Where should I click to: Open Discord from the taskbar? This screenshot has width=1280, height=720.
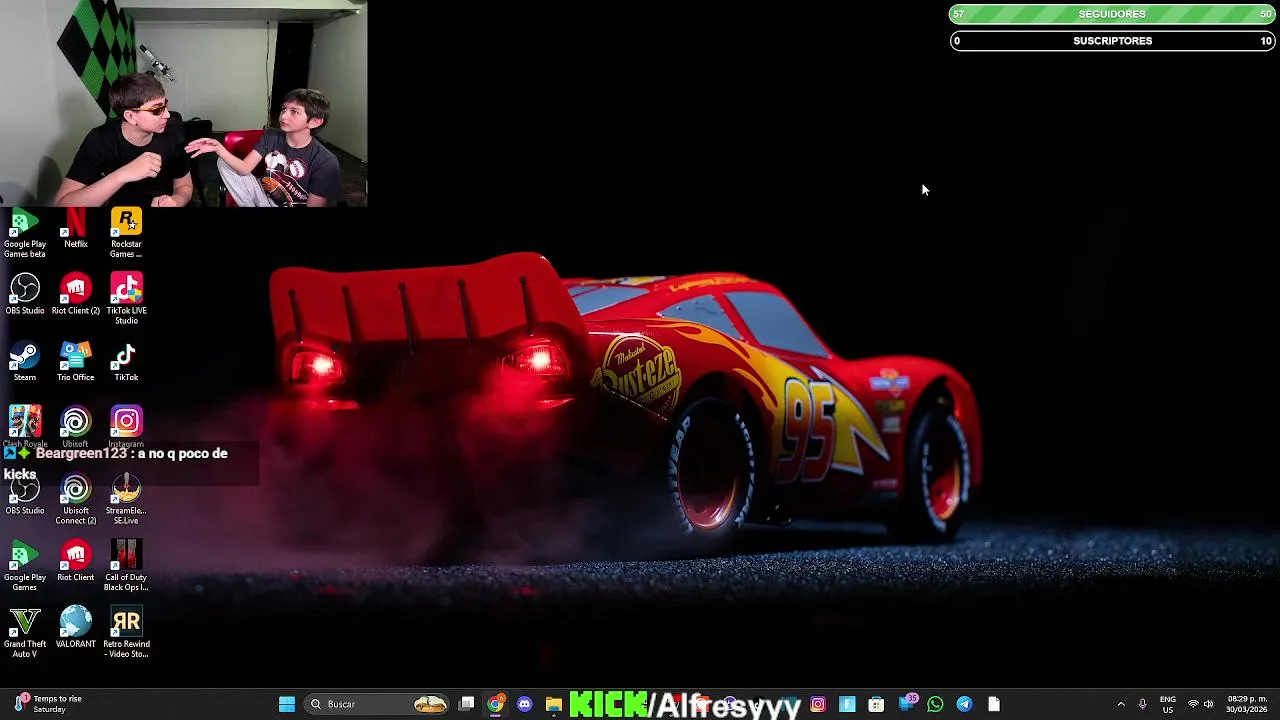coord(525,704)
